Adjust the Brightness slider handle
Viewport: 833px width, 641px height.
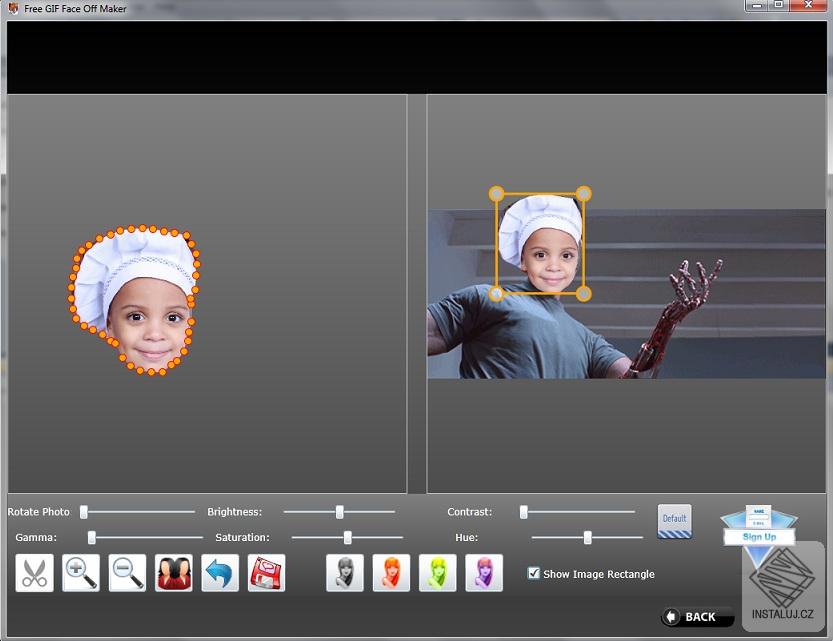coord(340,511)
